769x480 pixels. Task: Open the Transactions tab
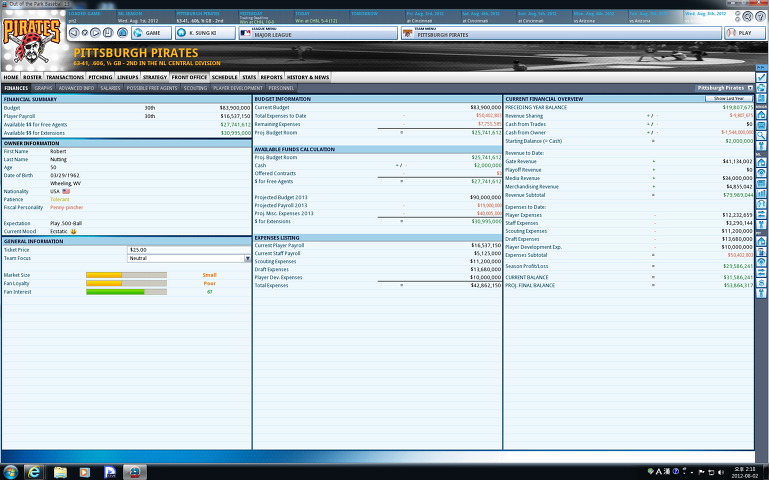pos(65,77)
